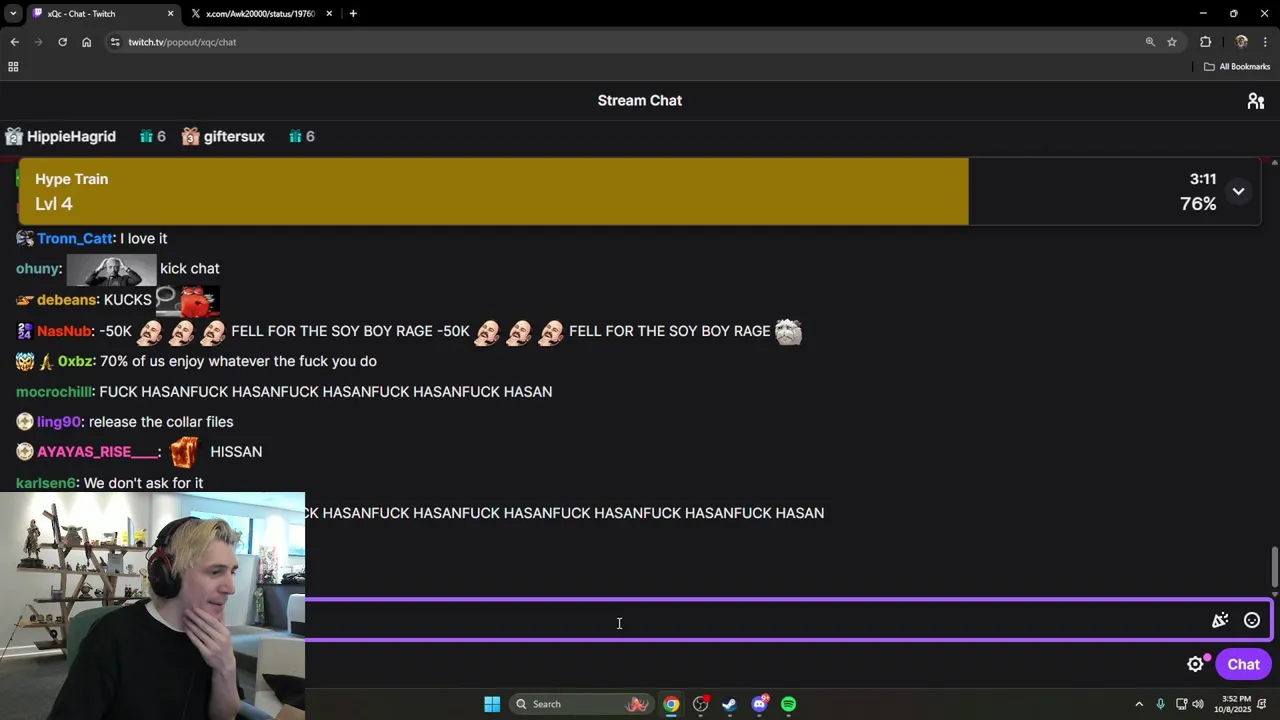The image size is (1280, 720).
Task: Open ling90 username in chat
Action: [58, 422]
